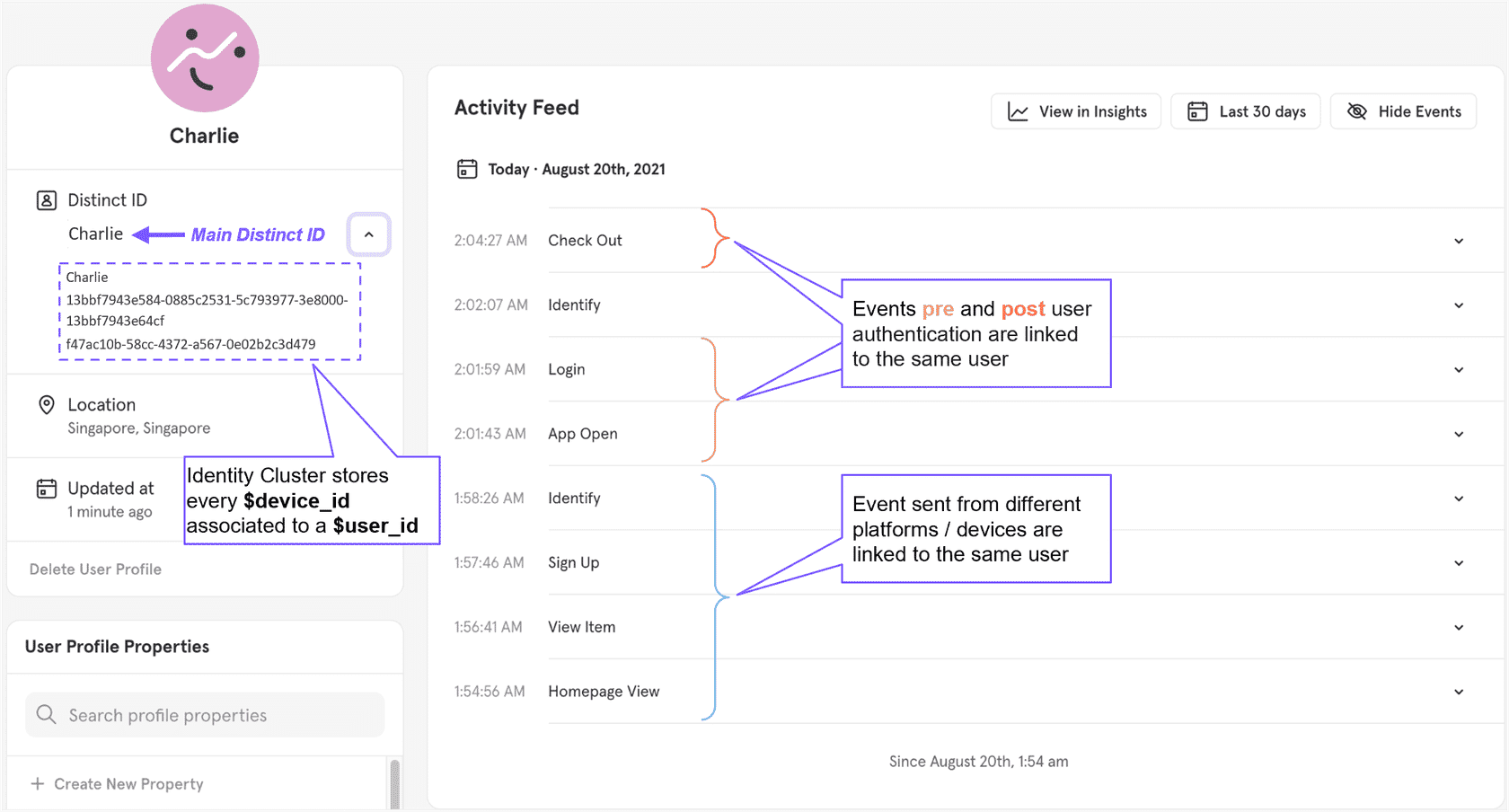This screenshot has height=812, width=1509.
Task: Click the plus icon for Create New Property
Action: [x=38, y=784]
